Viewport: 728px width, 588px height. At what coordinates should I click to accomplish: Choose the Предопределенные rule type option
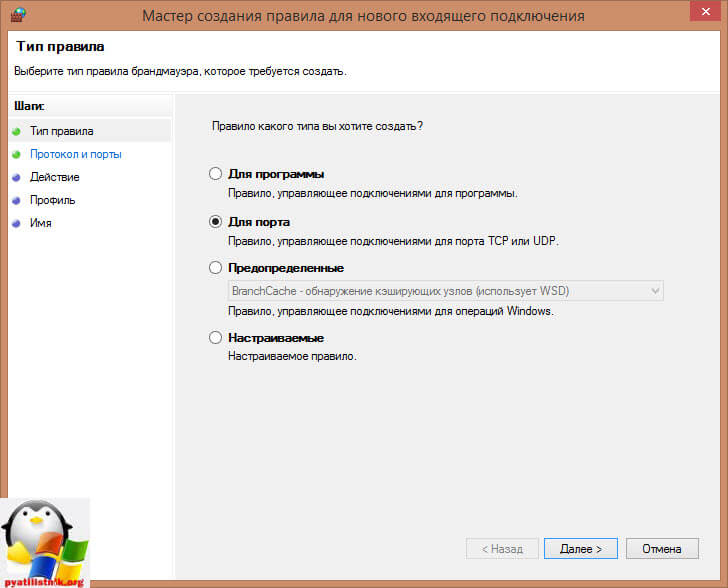215,268
